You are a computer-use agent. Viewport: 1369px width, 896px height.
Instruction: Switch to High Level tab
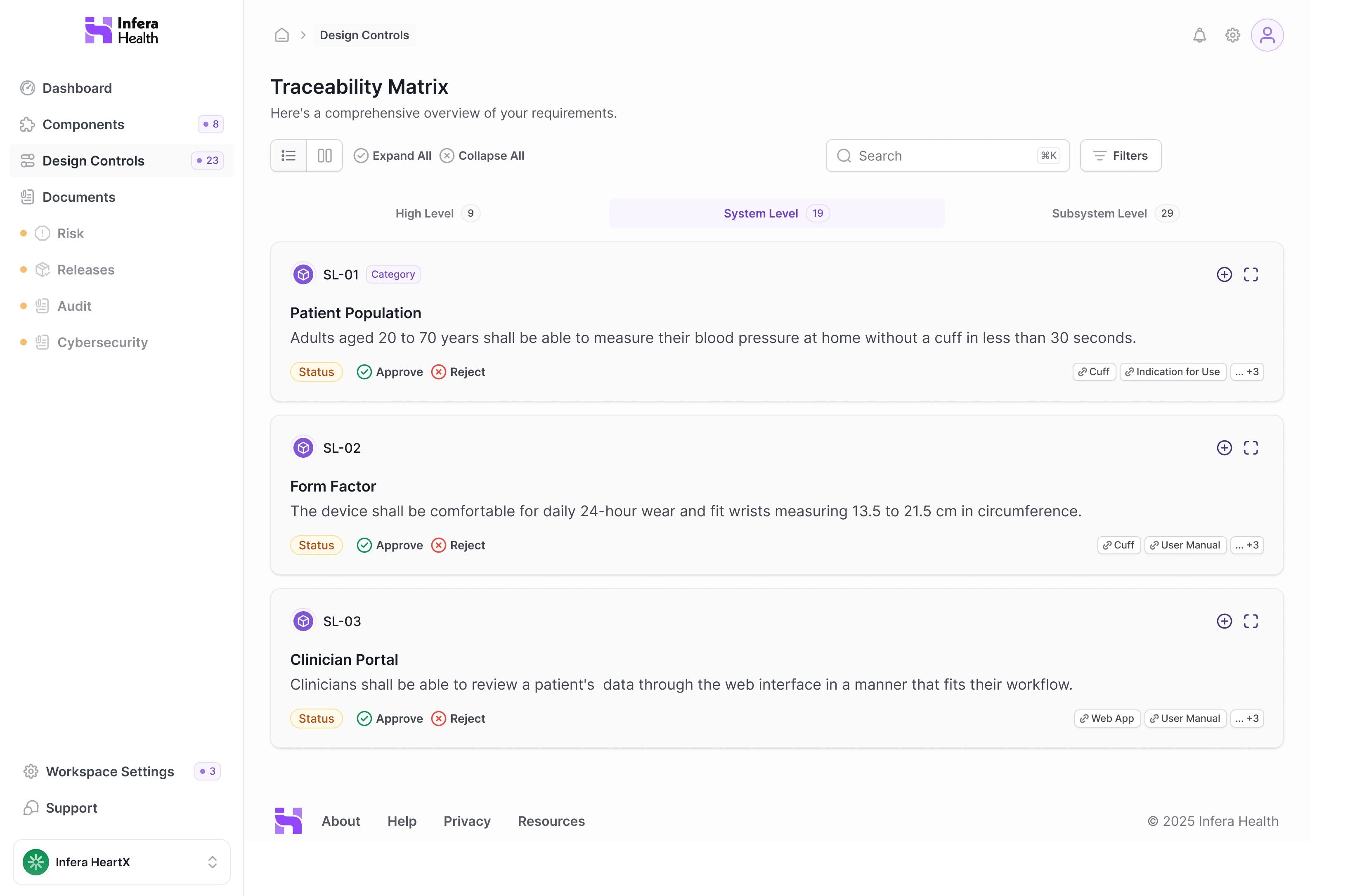point(438,213)
